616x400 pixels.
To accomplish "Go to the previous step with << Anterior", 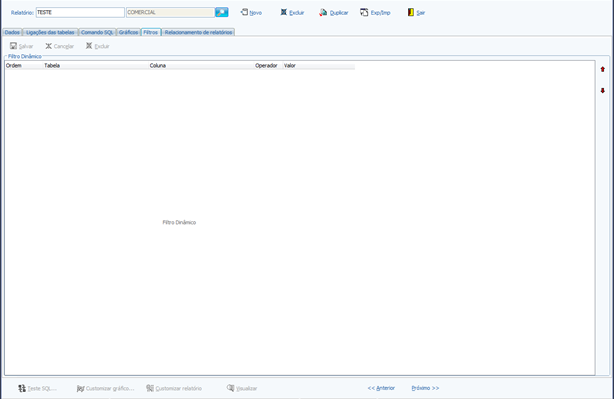I will click(381, 388).
